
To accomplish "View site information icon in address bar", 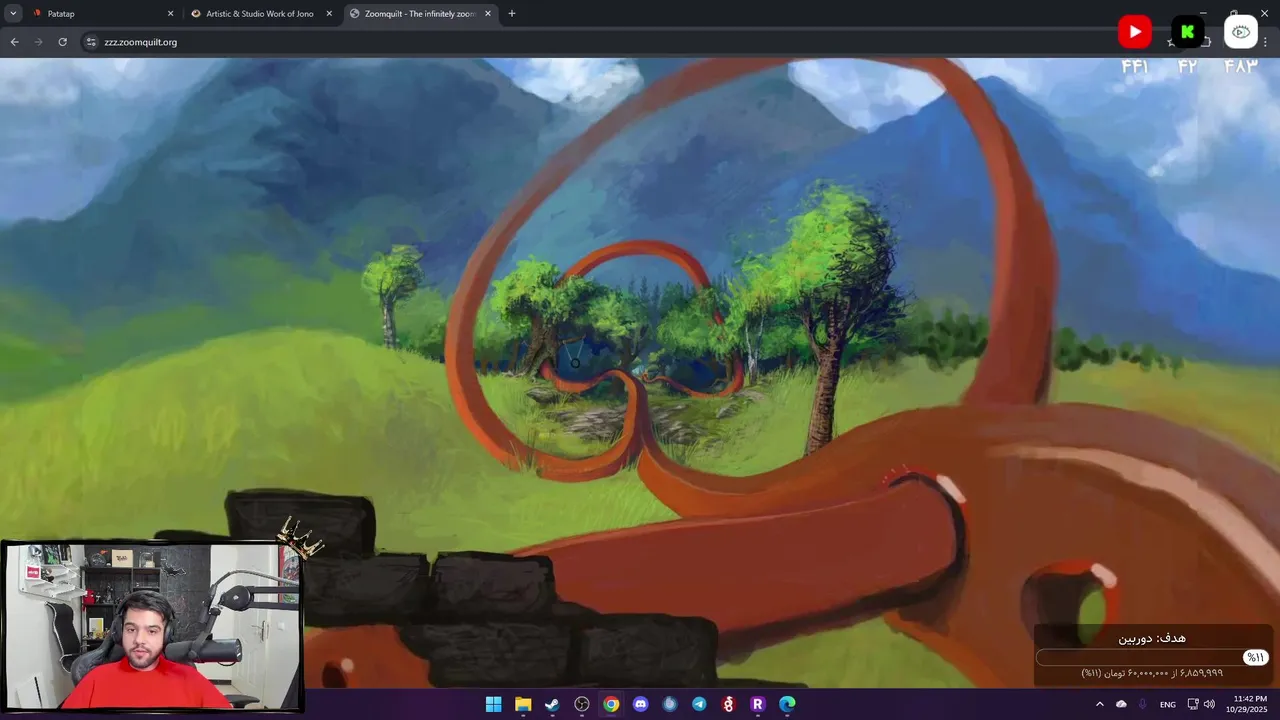I will tap(91, 42).
